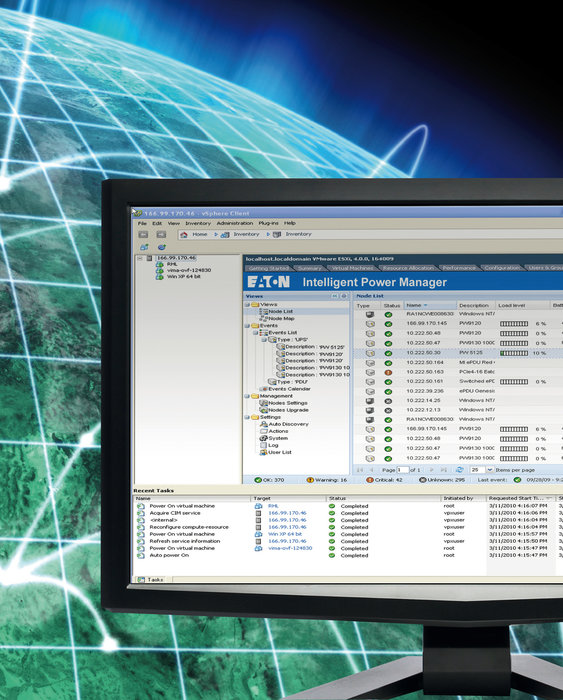Click the Events Calendar icon

264,389
